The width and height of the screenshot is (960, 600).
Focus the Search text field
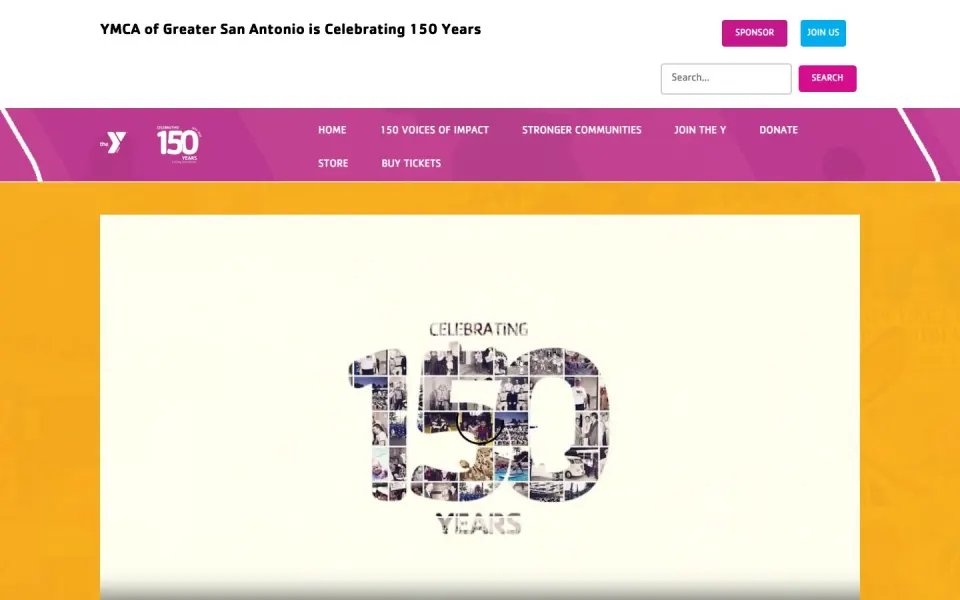point(726,78)
